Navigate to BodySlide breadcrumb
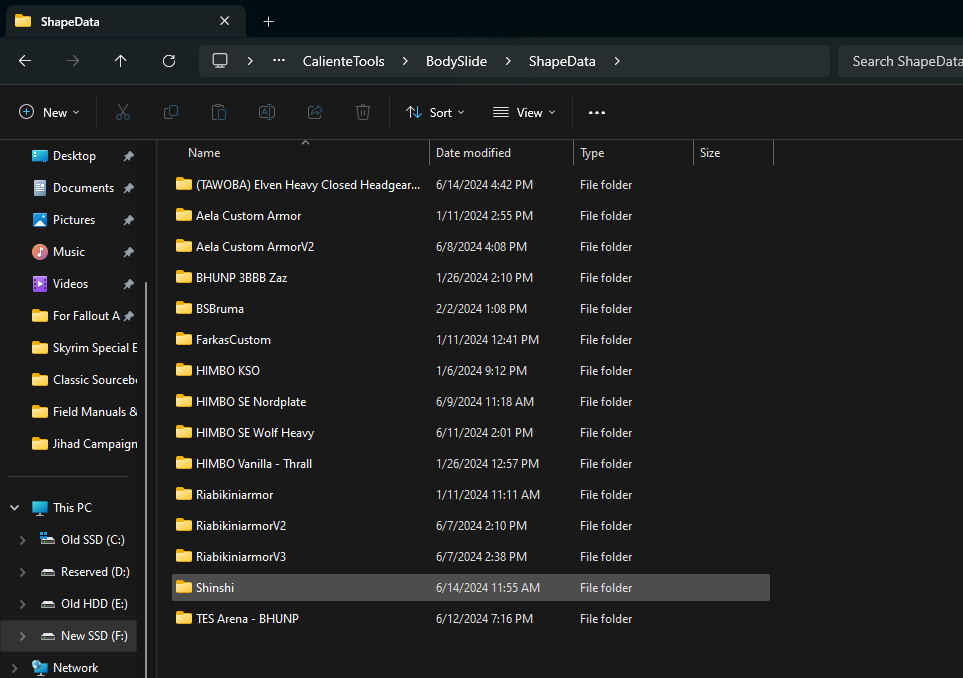The width and height of the screenshot is (963, 678). click(456, 61)
